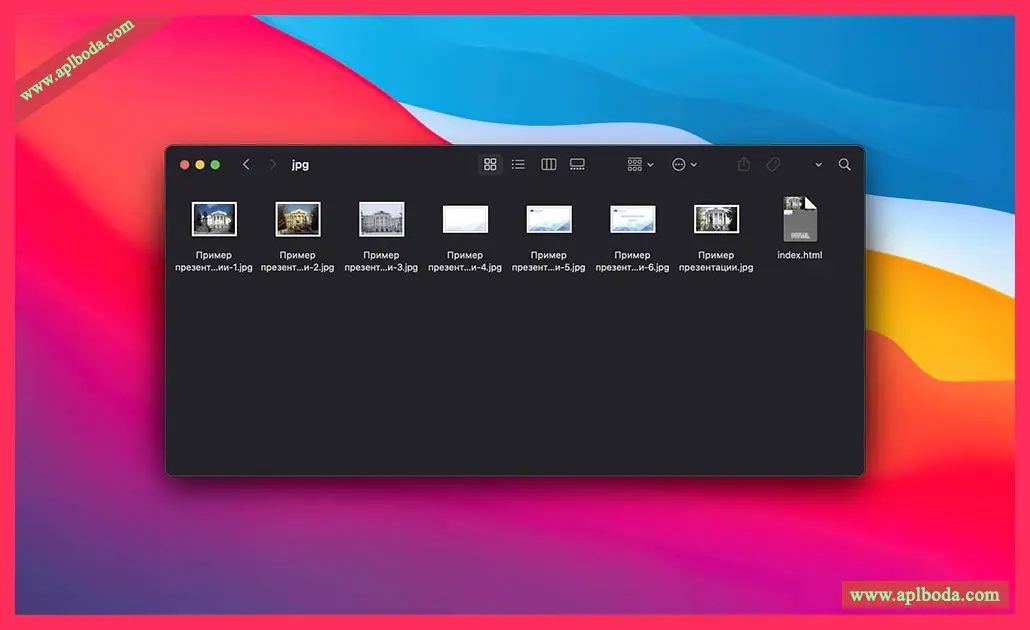Open the Action ellipsis dropdown menu

[684, 165]
